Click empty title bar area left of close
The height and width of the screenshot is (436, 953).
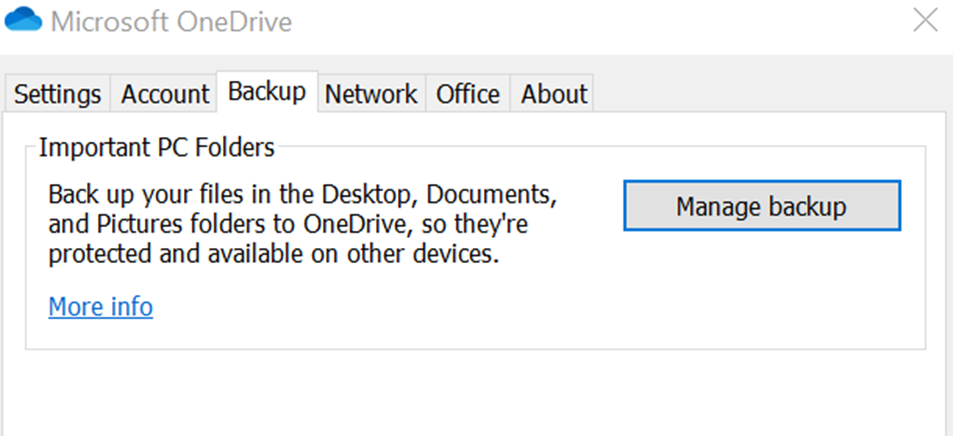tap(600, 21)
